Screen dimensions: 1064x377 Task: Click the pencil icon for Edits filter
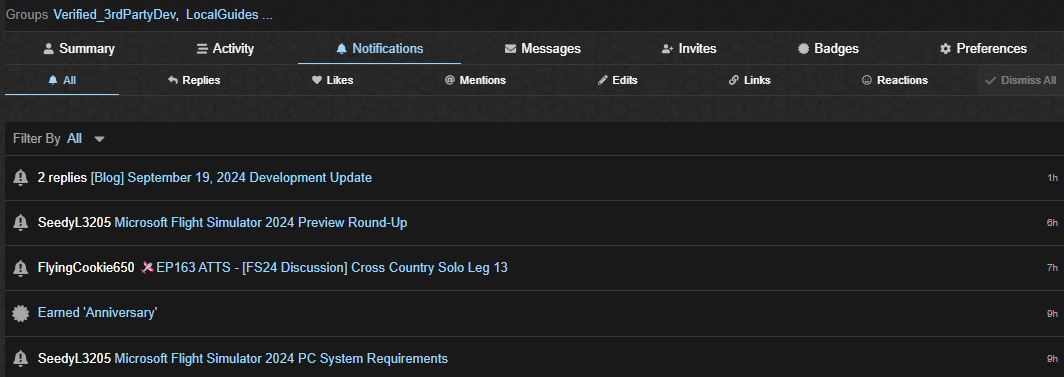coord(603,80)
